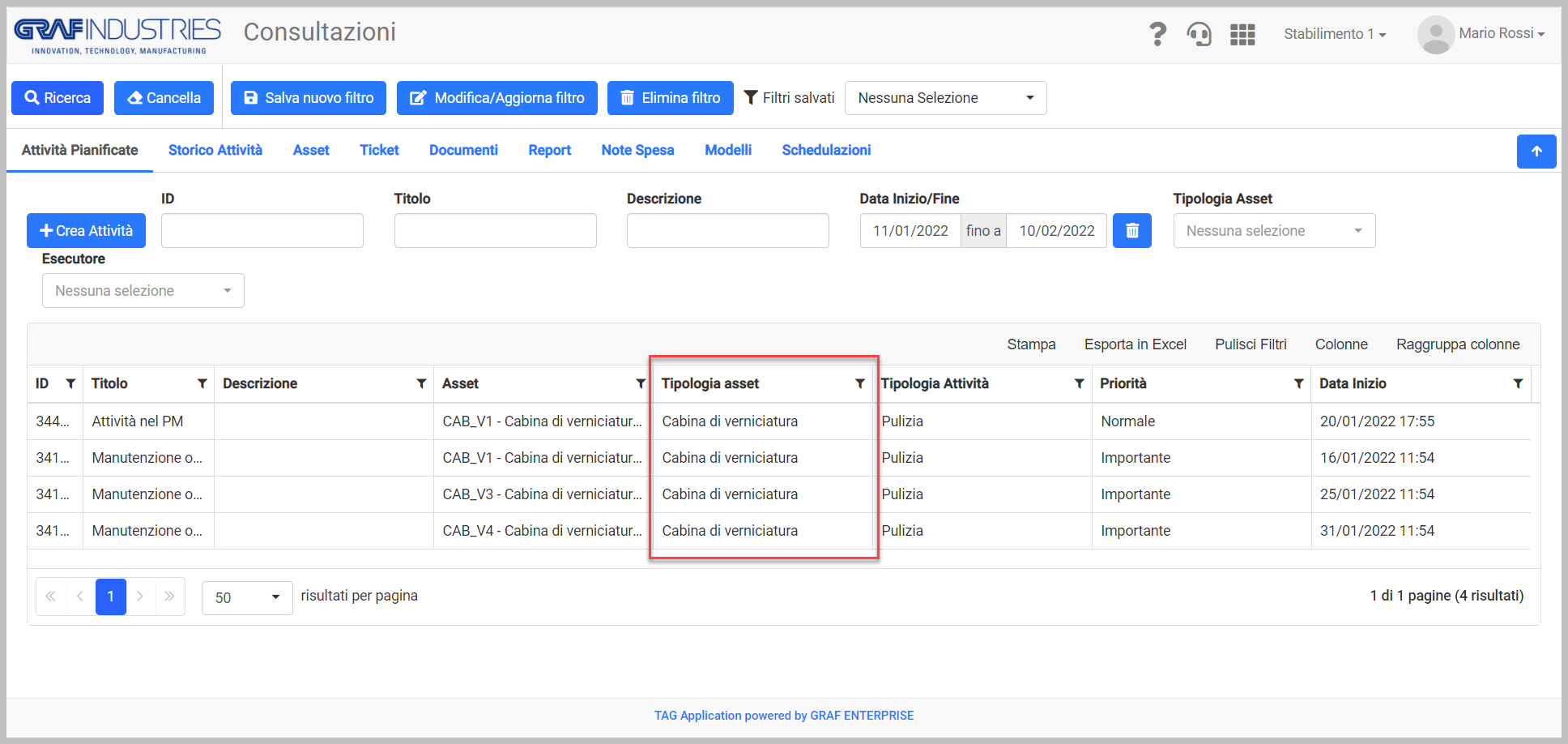The image size is (1568, 744).
Task: Open Tipologia Asset selection dropdown
Action: click(x=1274, y=231)
